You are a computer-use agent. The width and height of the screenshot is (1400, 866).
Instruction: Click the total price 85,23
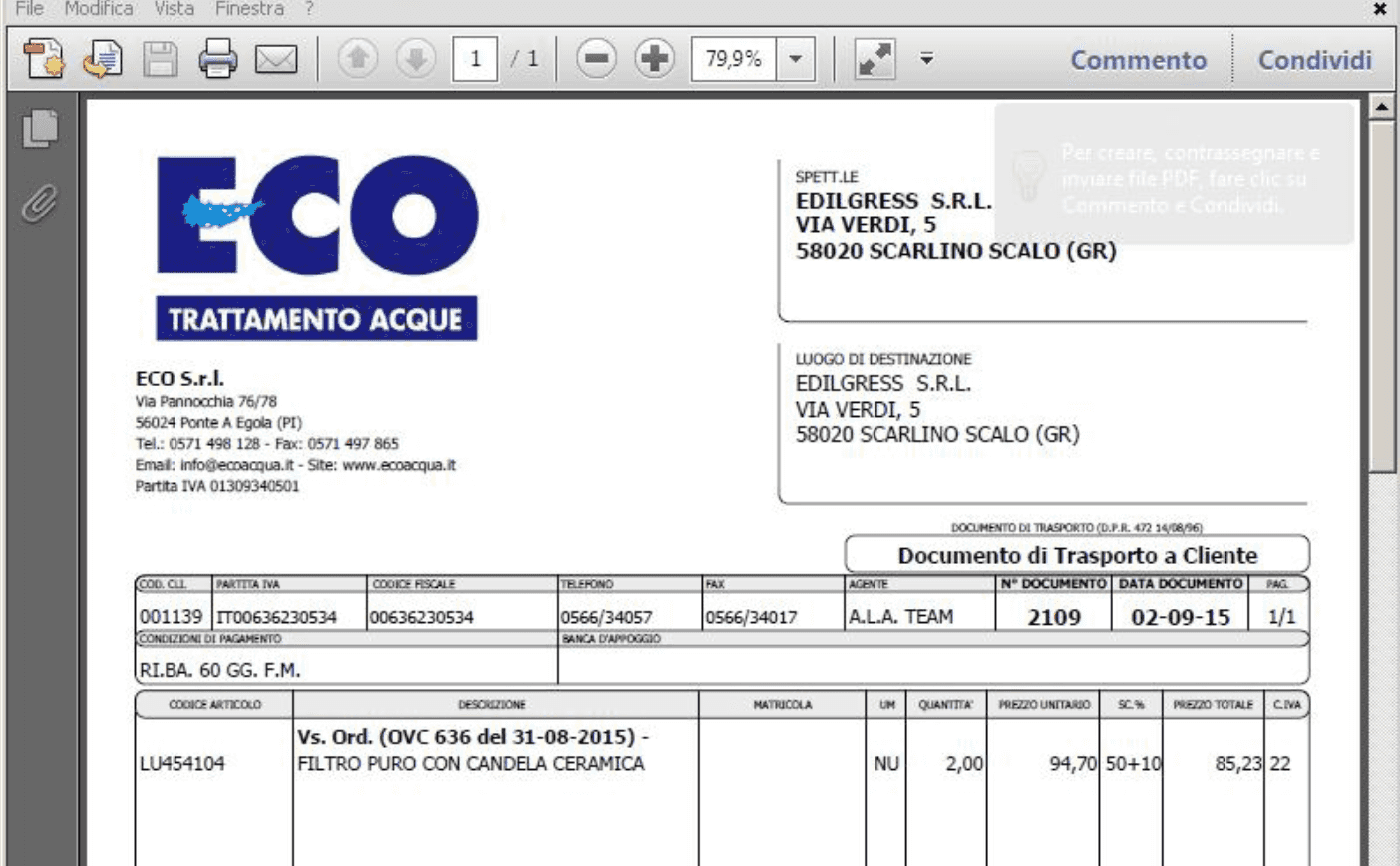point(1238,764)
